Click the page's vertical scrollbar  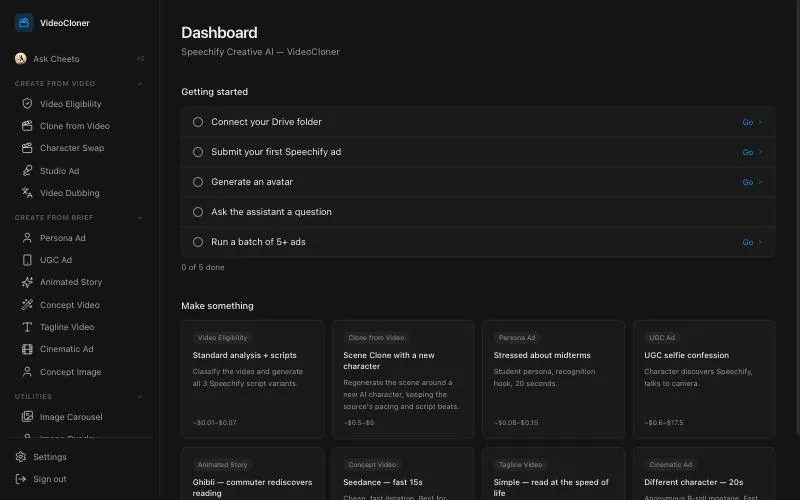[x=797, y=219]
